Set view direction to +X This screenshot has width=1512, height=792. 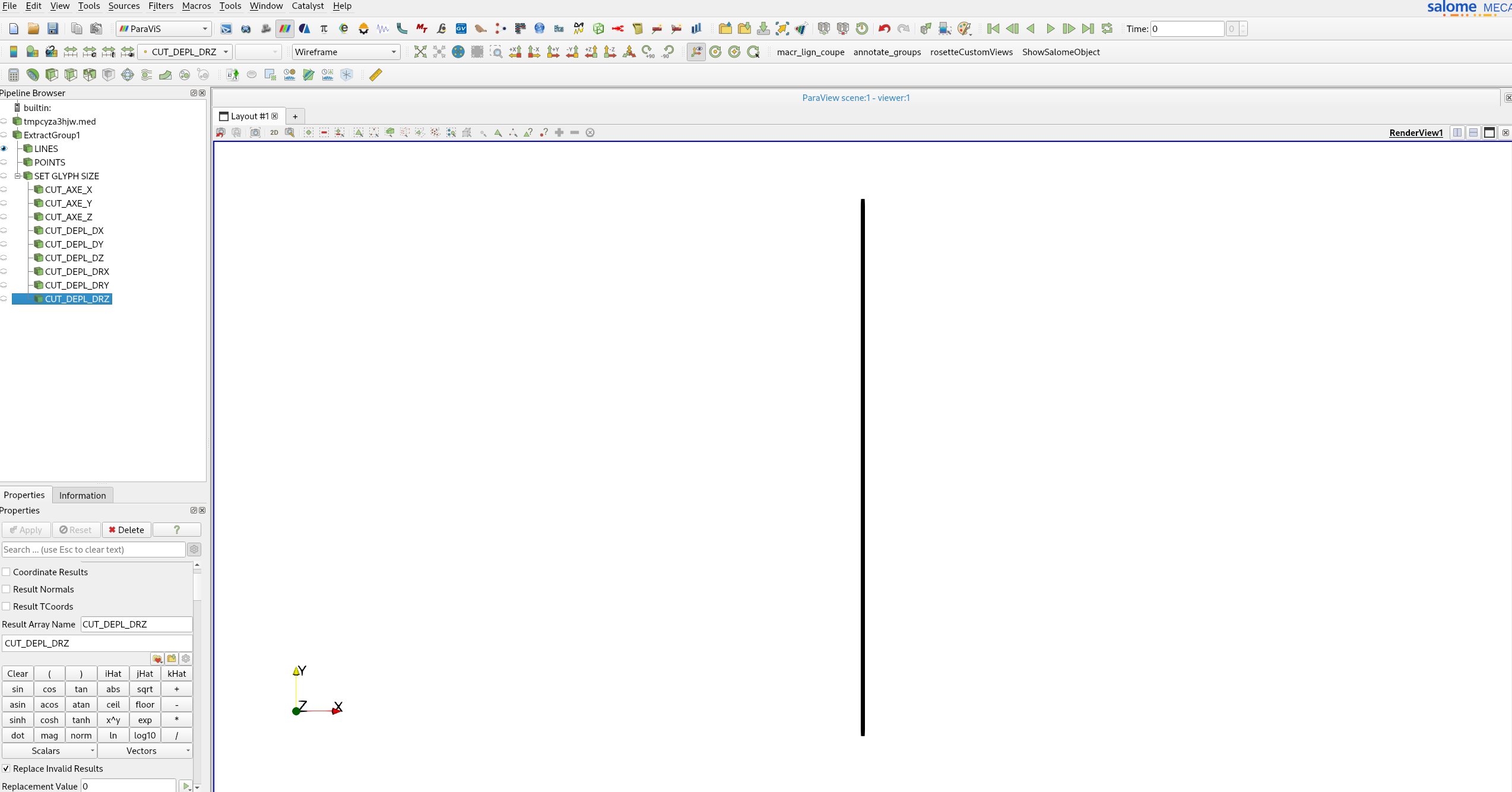515,52
